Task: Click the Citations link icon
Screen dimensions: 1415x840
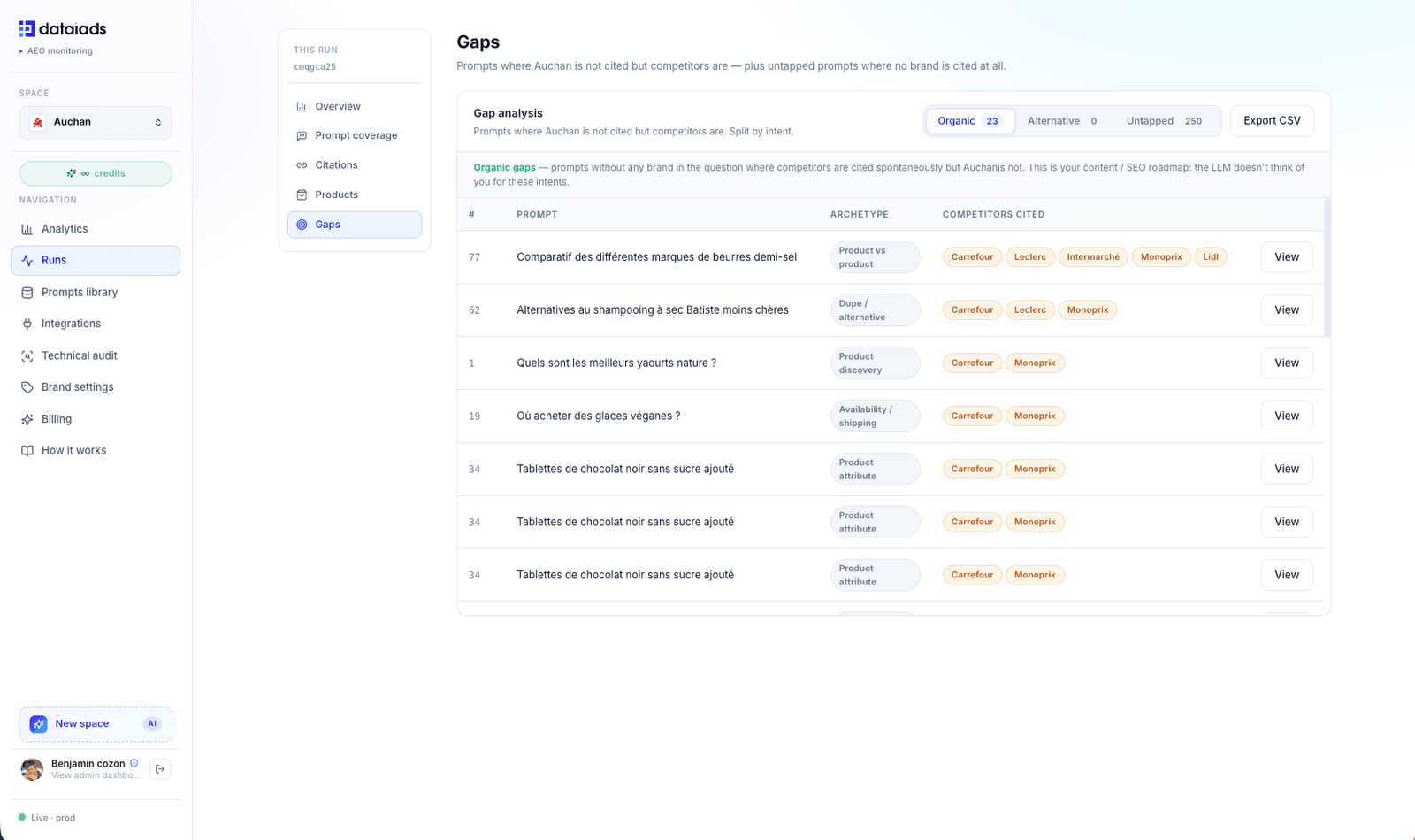Action: coord(302,165)
